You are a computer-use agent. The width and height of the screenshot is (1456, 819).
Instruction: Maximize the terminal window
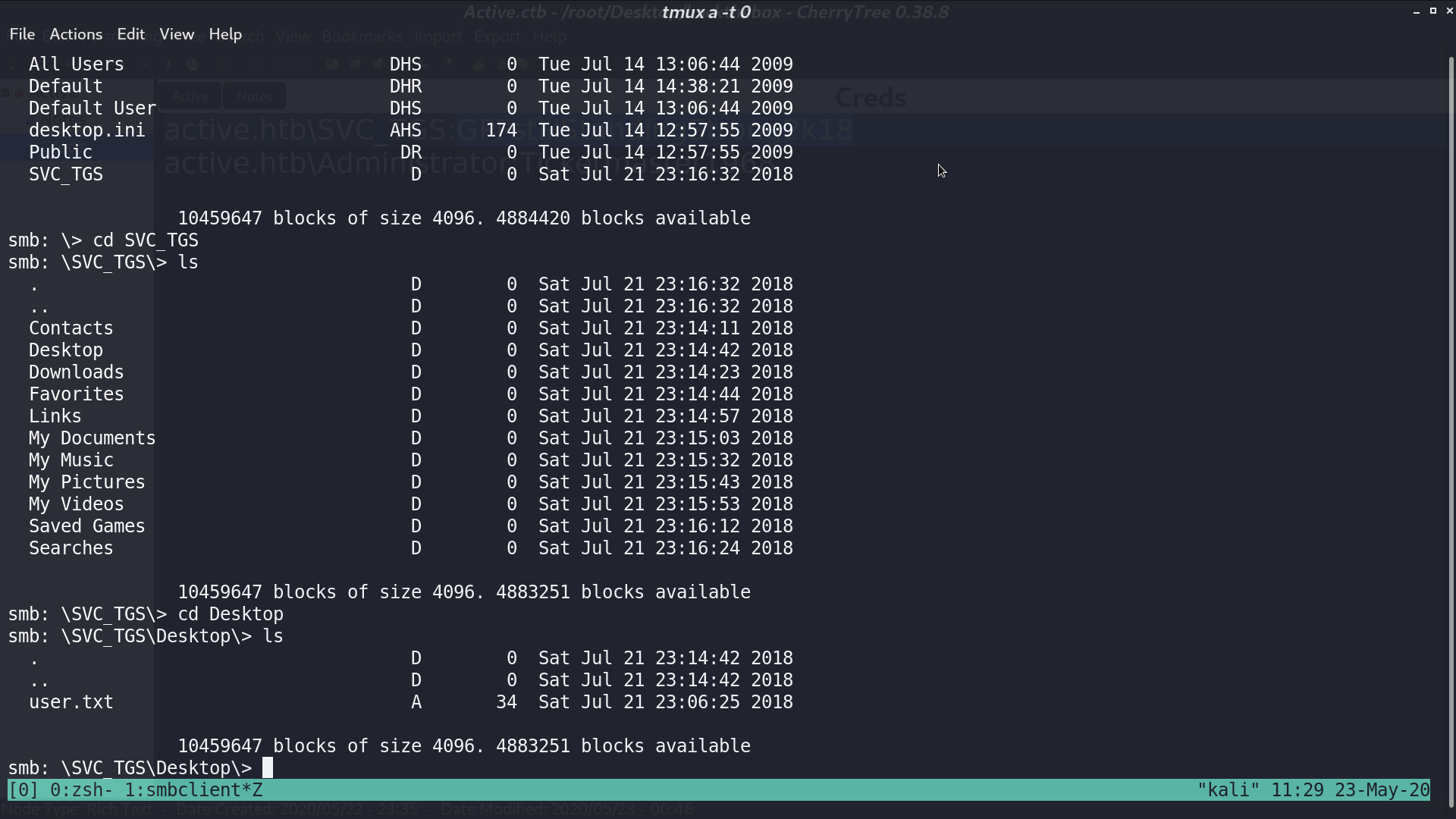tap(1433, 11)
